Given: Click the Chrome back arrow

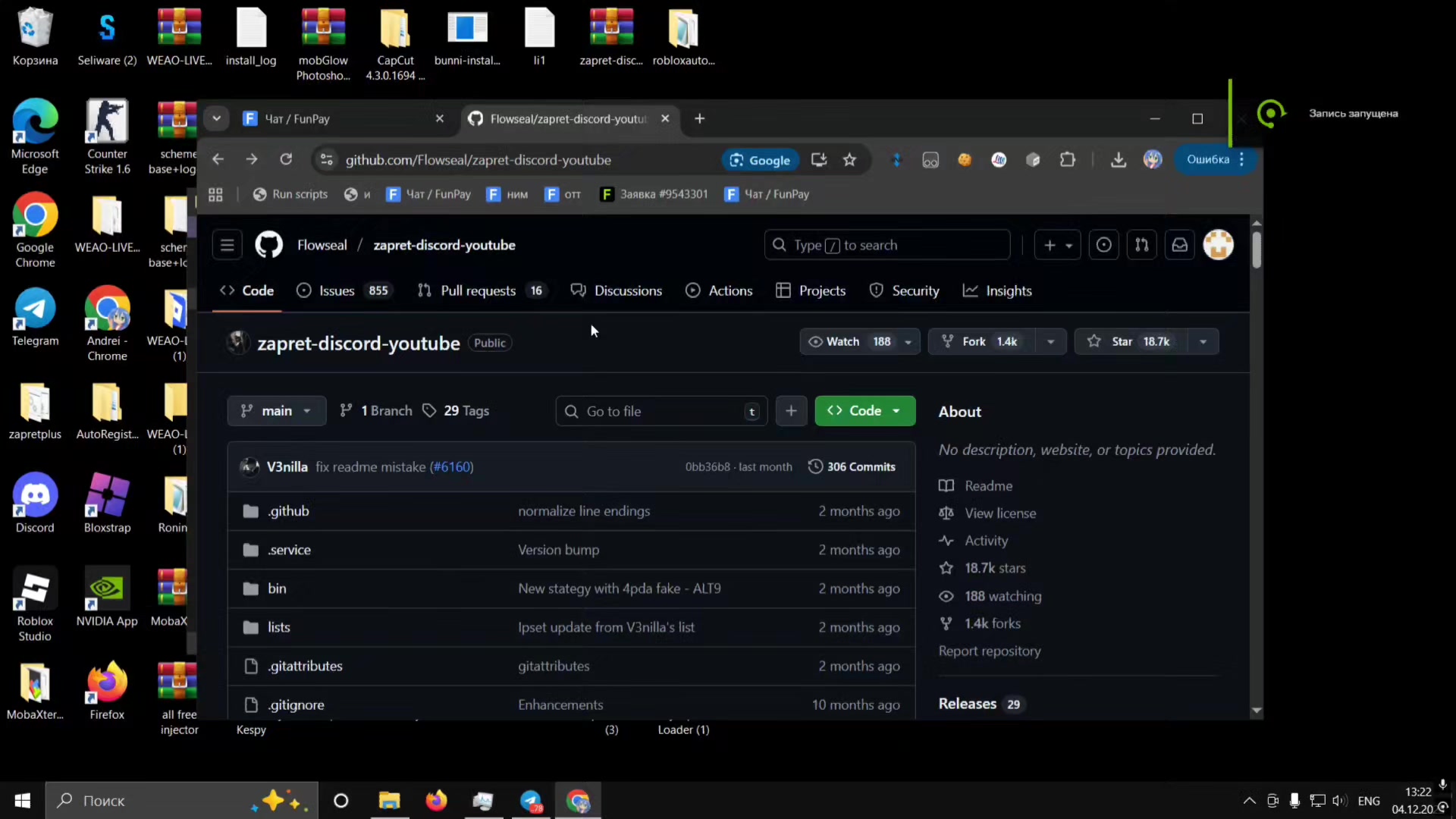Looking at the screenshot, I should pyautogui.click(x=218, y=159).
